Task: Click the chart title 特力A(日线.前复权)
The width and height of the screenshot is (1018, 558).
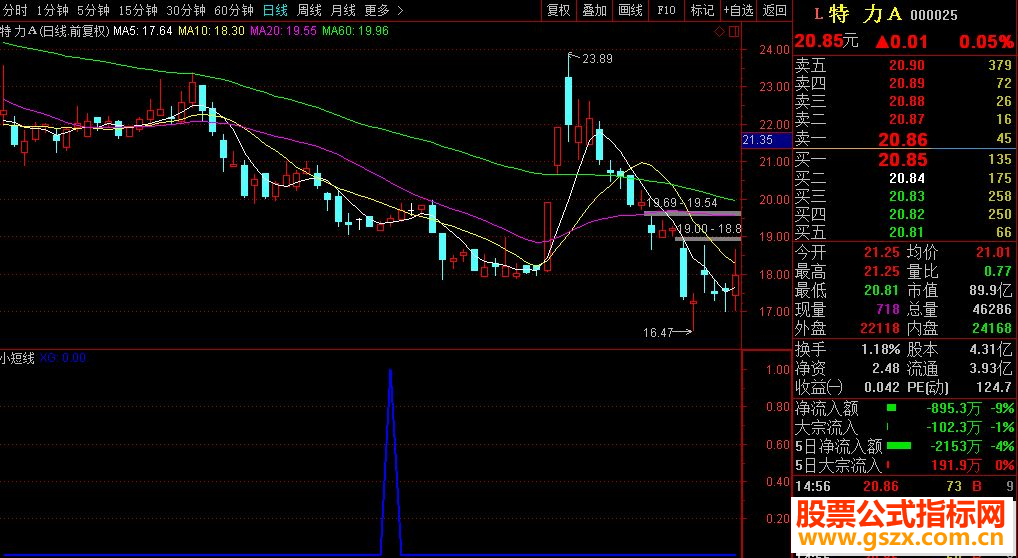Action: coord(55,30)
